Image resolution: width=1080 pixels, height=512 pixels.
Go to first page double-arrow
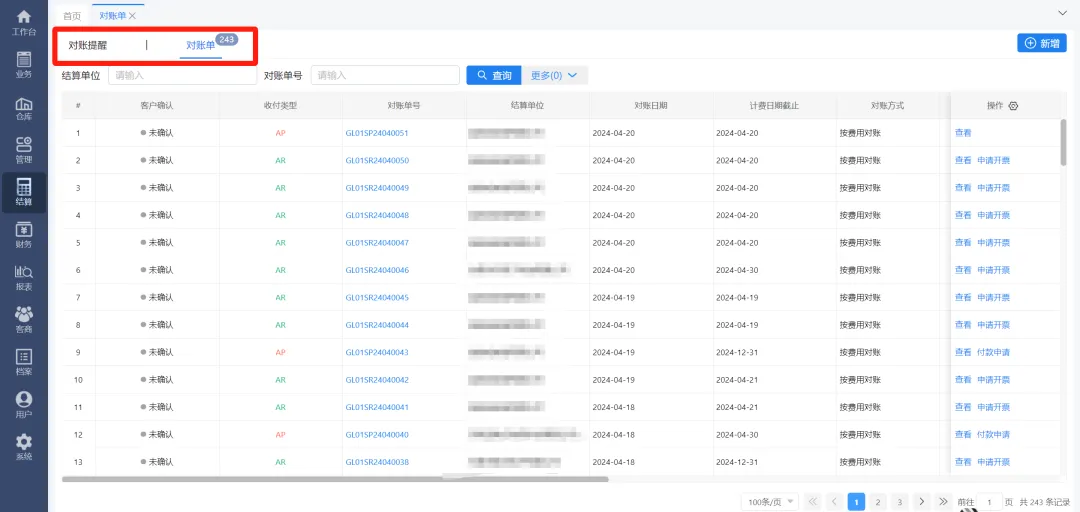(x=813, y=502)
